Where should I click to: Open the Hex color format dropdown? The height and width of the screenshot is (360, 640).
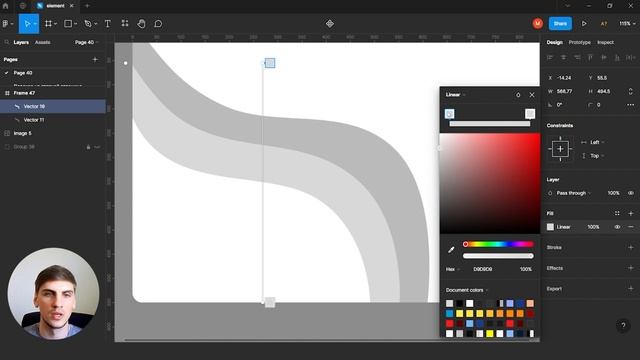[x=453, y=269]
